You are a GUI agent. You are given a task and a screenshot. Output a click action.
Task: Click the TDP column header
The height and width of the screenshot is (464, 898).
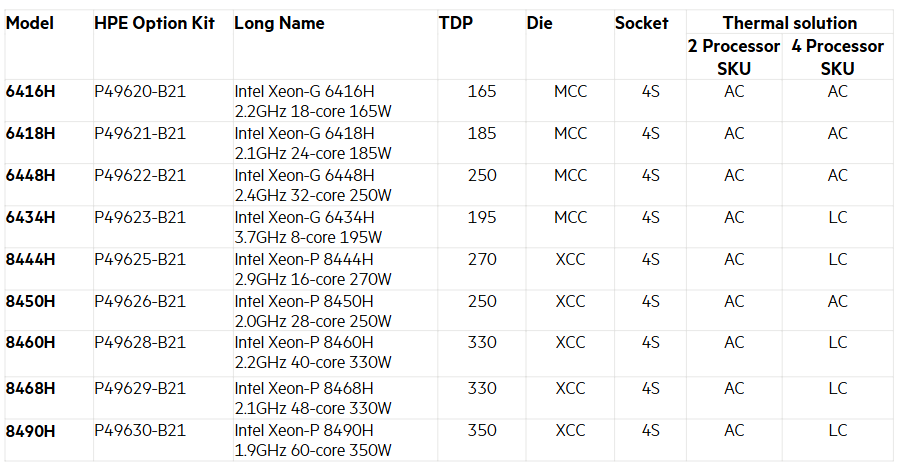point(456,23)
